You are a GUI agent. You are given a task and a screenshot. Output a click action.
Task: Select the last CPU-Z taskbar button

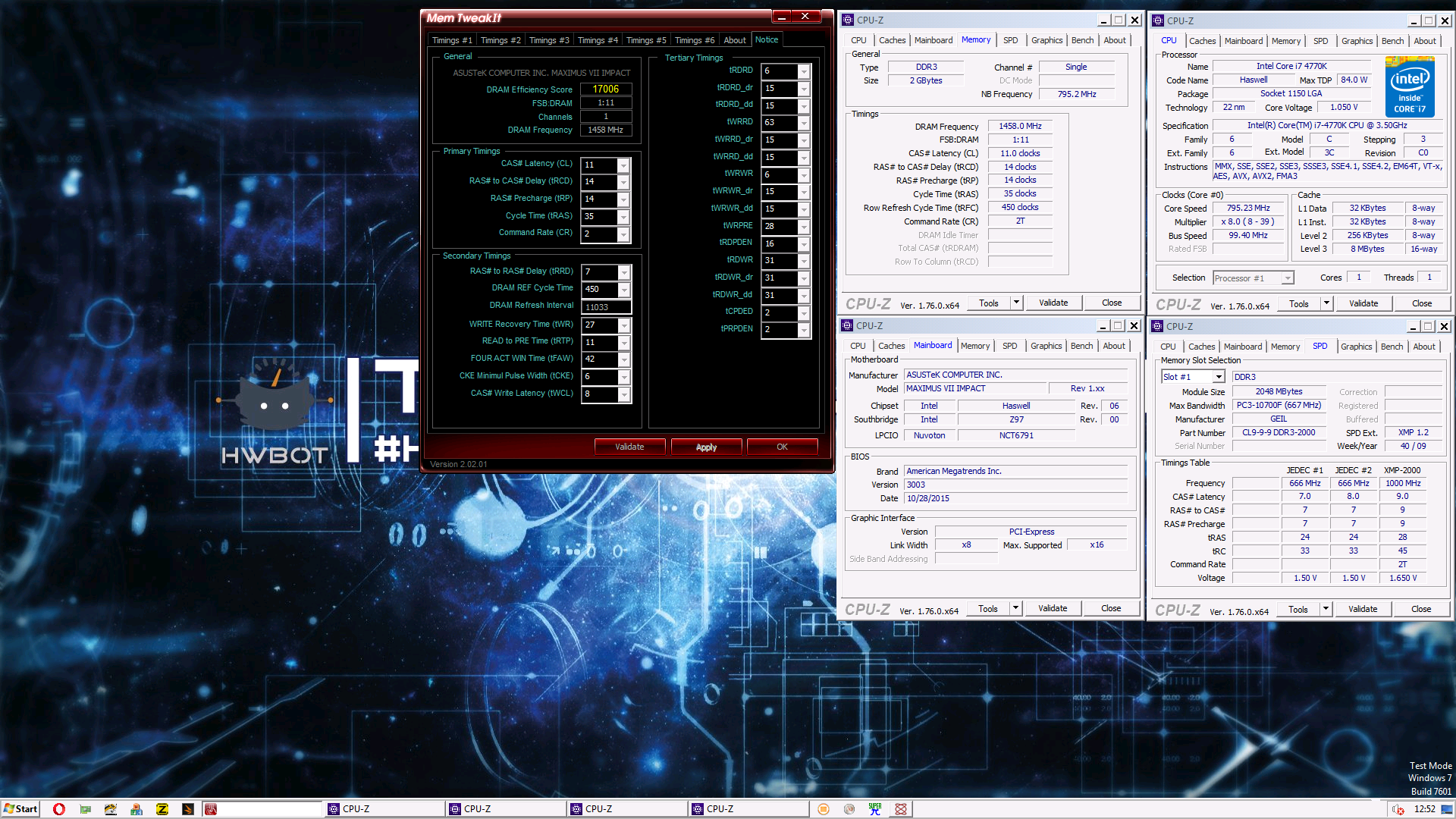(x=748, y=809)
